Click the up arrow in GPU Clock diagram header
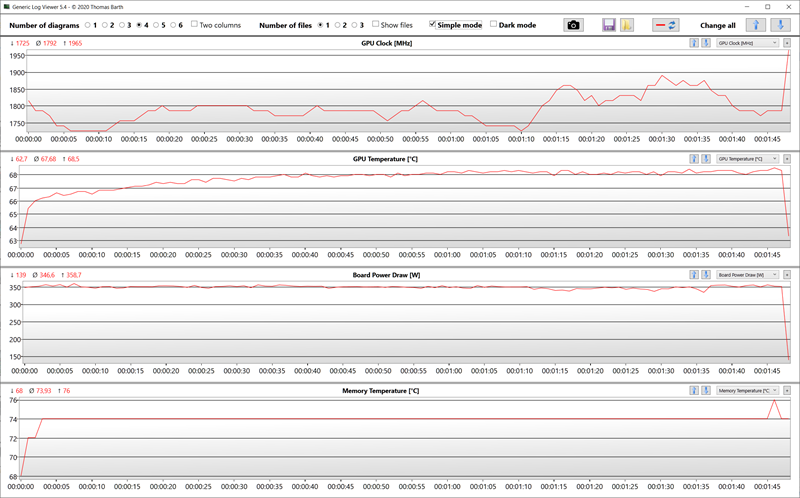 pos(694,43)
